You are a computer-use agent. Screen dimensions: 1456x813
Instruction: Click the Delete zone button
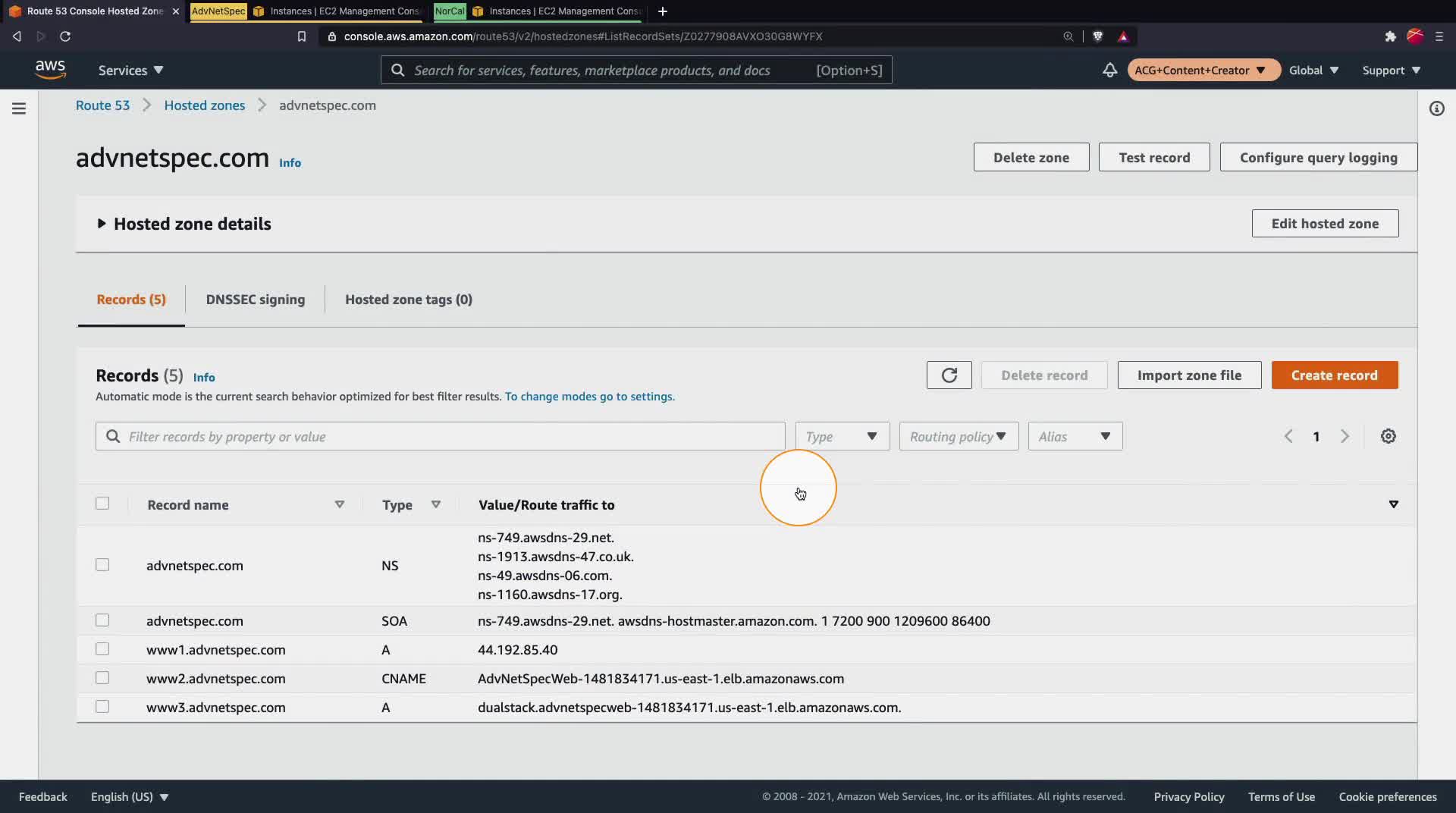tap(1031, 157)
